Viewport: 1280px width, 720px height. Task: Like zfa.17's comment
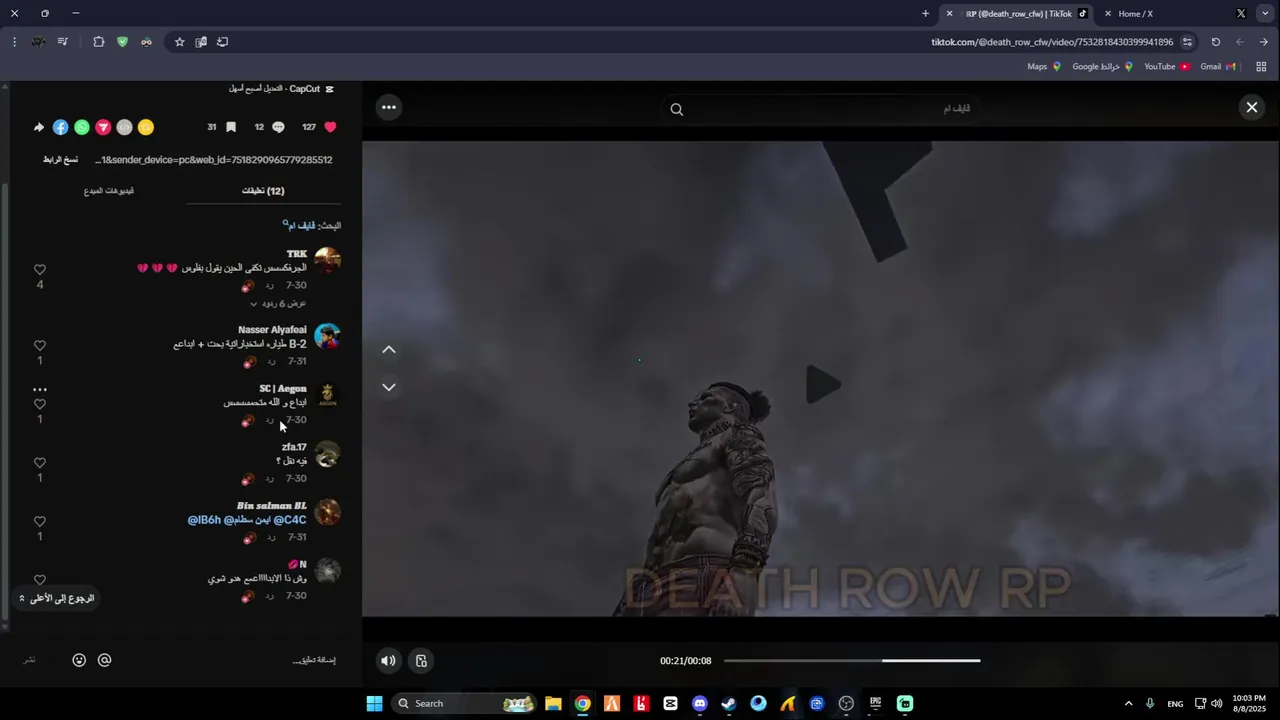[40, 463]
